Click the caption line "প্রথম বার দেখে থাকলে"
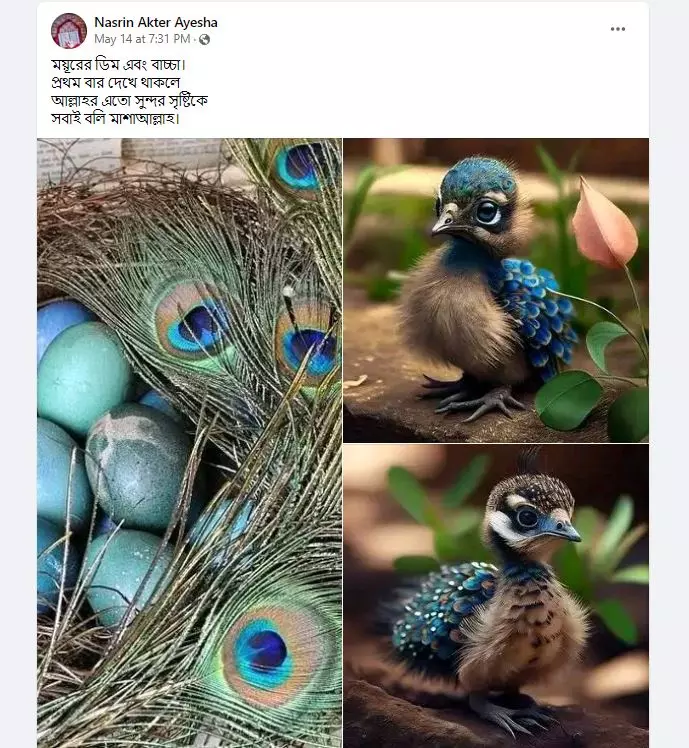 pyautogui.click(x=115, y=83)
